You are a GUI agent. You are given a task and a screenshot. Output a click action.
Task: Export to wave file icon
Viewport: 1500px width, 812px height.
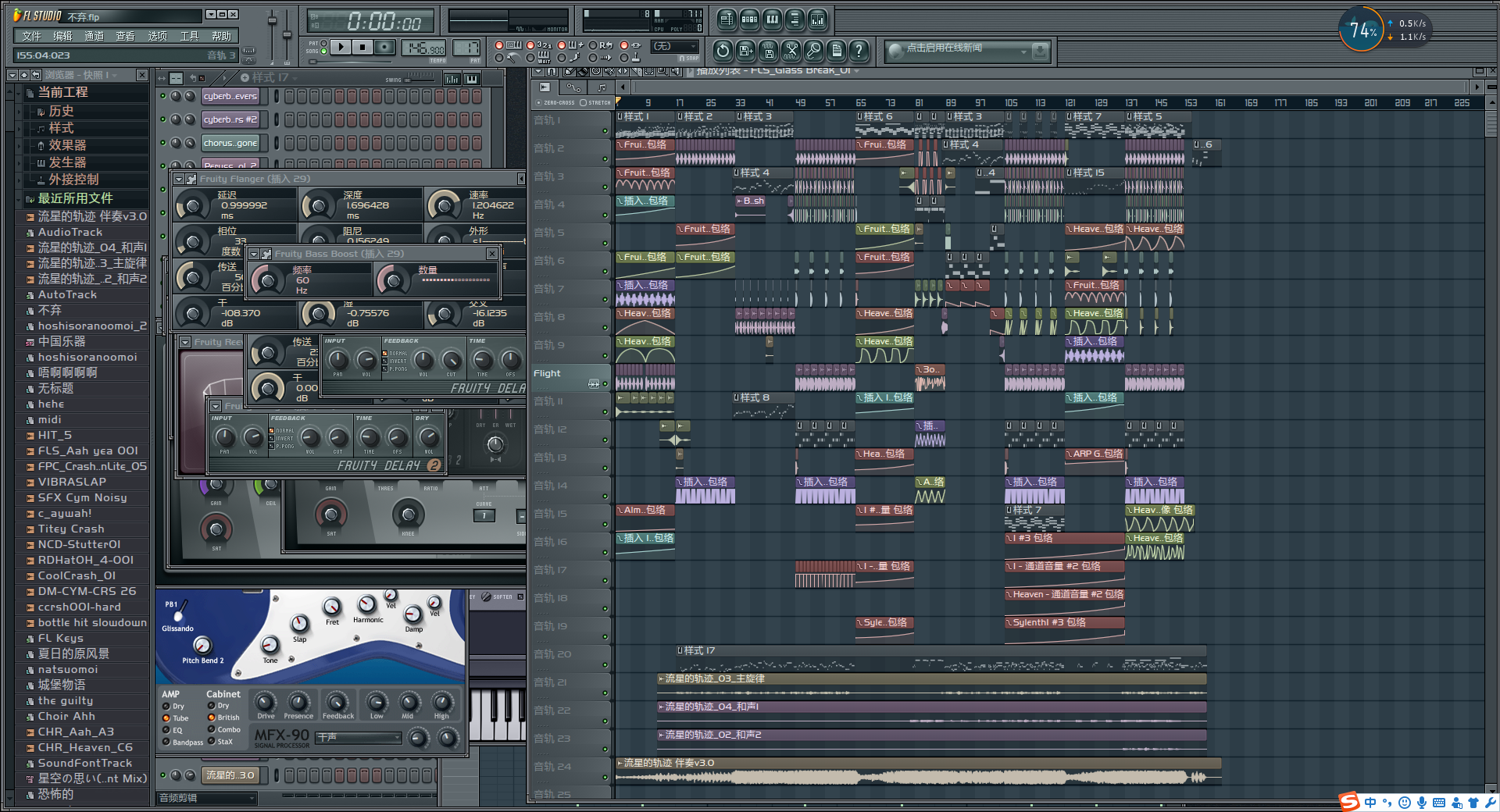(768, 51)
